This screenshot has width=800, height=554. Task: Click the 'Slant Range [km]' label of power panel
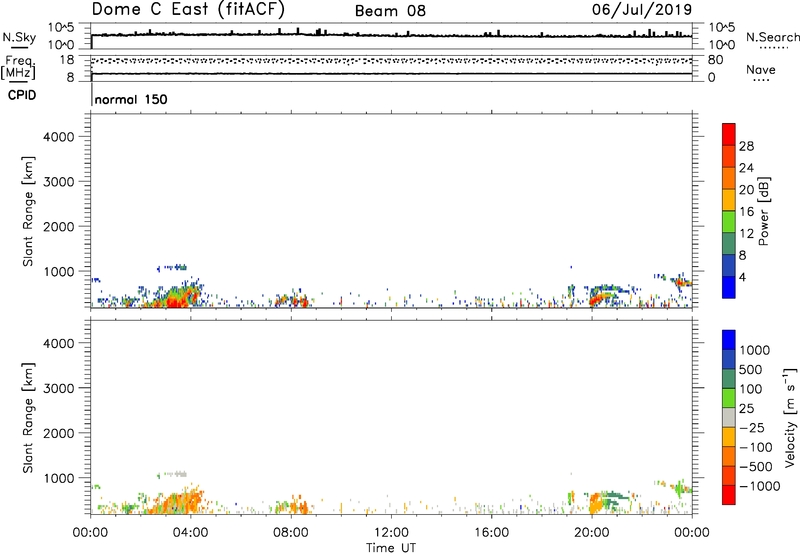pos(28,211)
